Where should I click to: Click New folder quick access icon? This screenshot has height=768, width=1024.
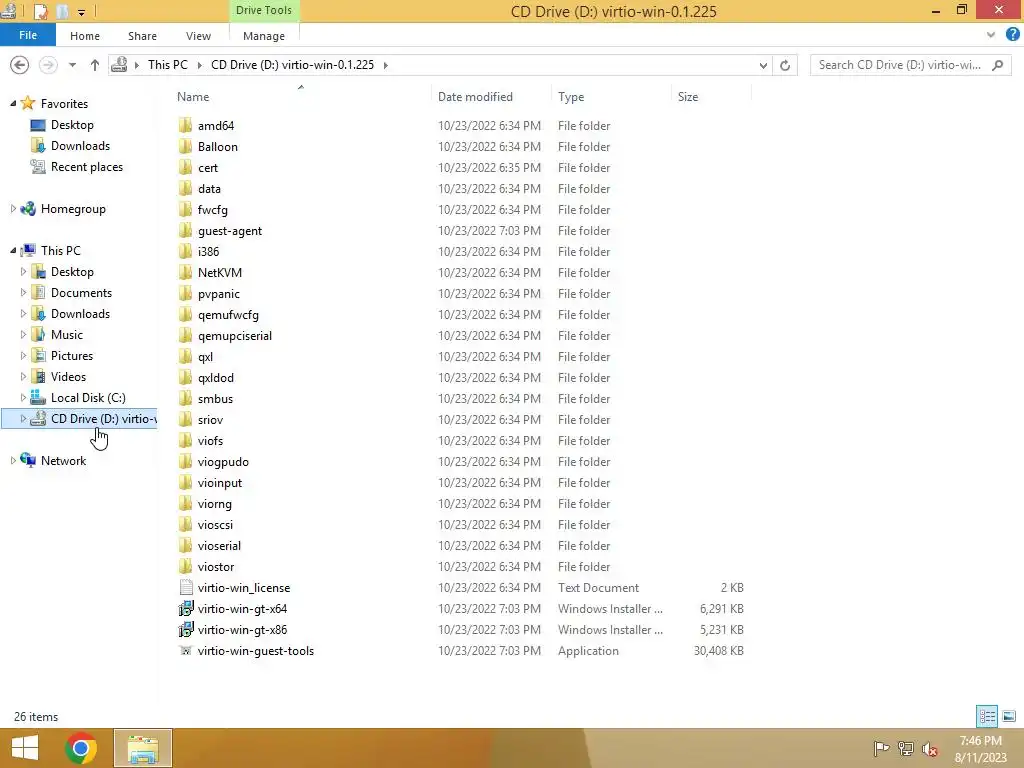click(63, 11)
